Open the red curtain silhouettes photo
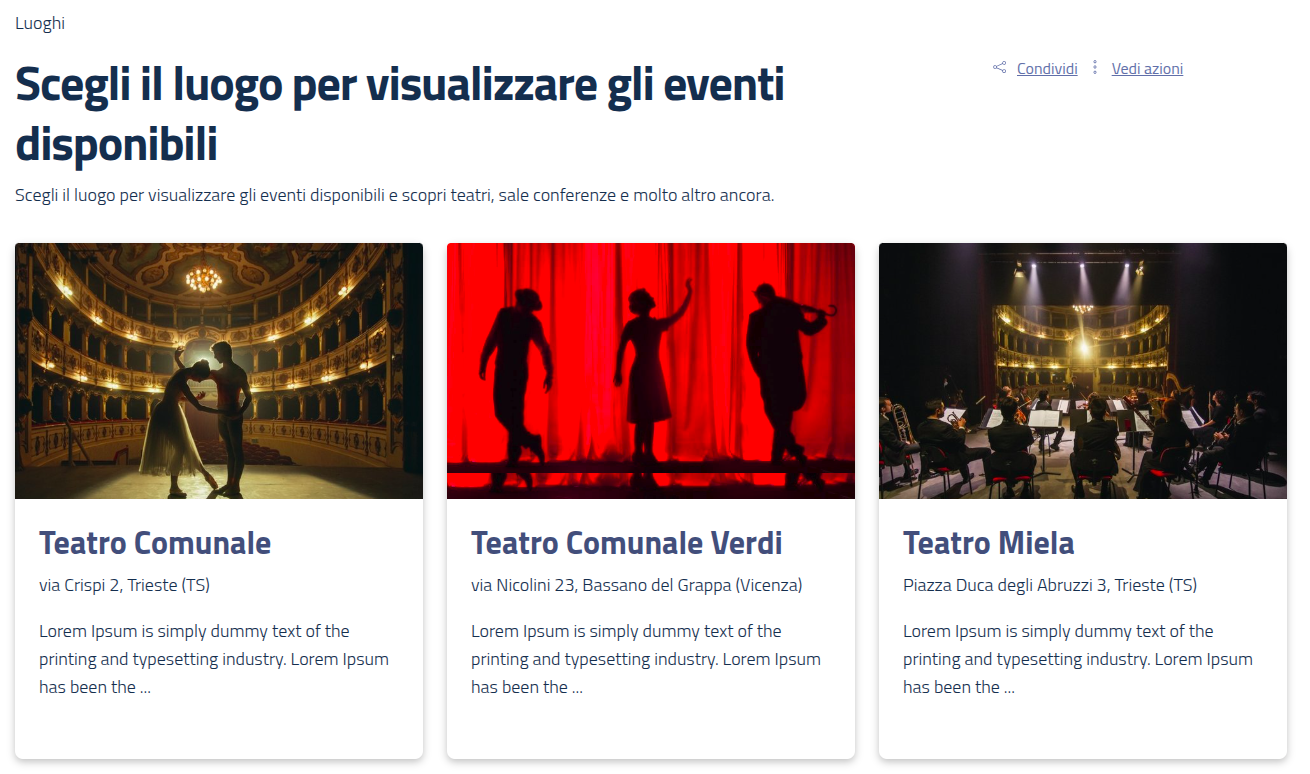The image size is (1310, 774). pos(651,371)
